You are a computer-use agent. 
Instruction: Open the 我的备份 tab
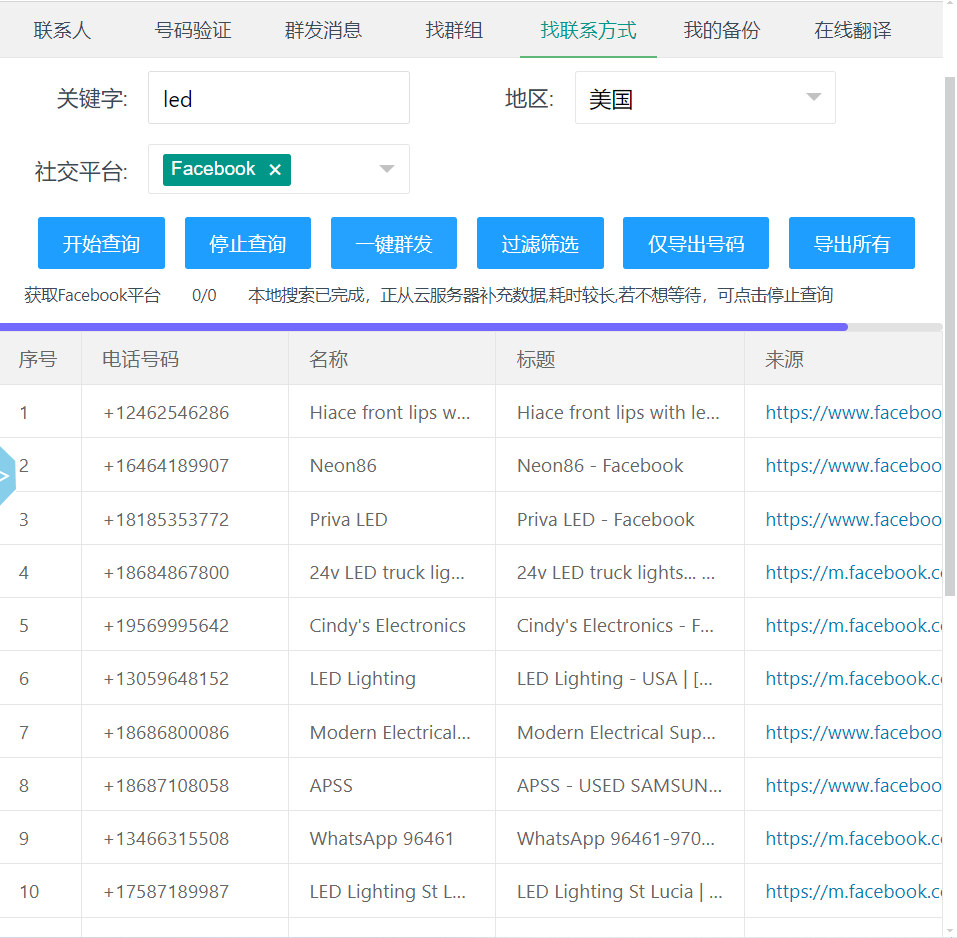721,30
